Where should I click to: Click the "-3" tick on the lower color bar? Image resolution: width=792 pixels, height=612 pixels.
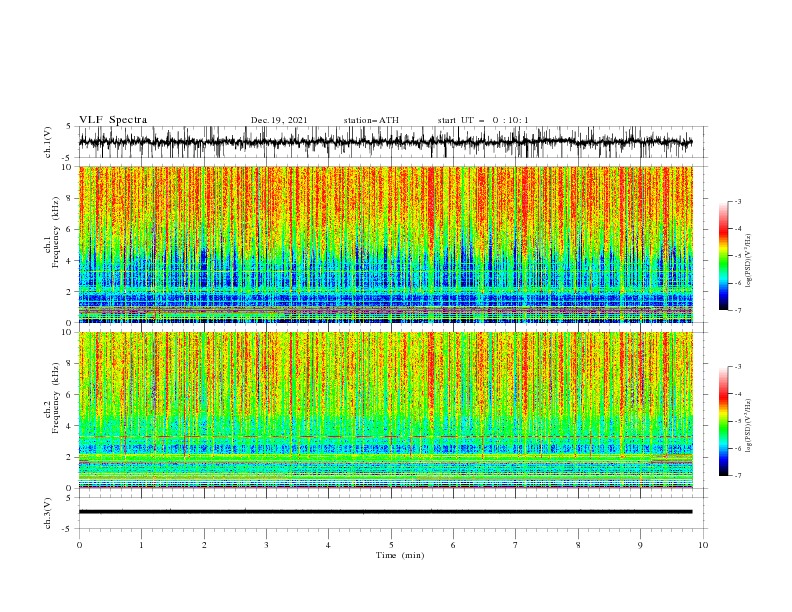[738, 367]
